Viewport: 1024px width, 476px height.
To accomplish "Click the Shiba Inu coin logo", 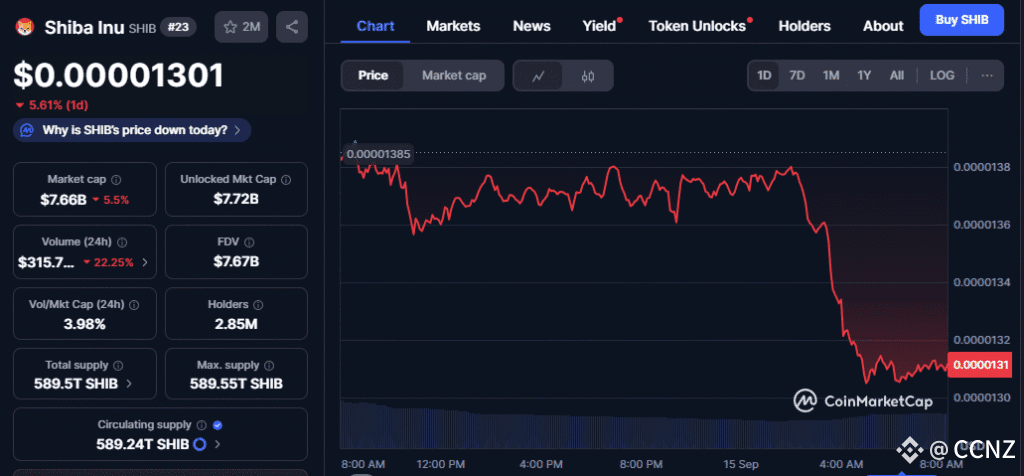I will tap(25, 27).
